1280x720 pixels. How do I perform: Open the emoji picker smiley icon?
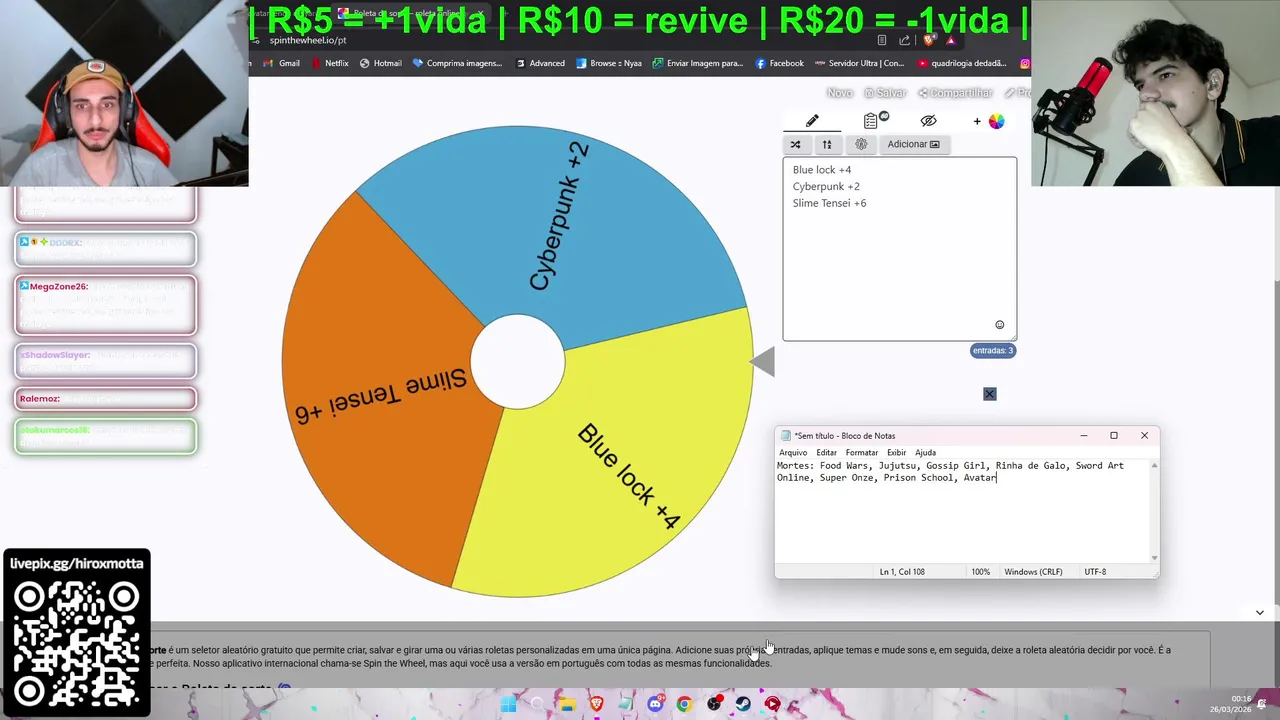coord(999,325)
